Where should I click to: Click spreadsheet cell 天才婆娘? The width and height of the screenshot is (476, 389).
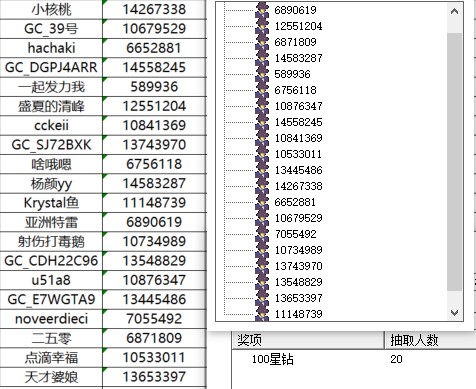[51, 377]
